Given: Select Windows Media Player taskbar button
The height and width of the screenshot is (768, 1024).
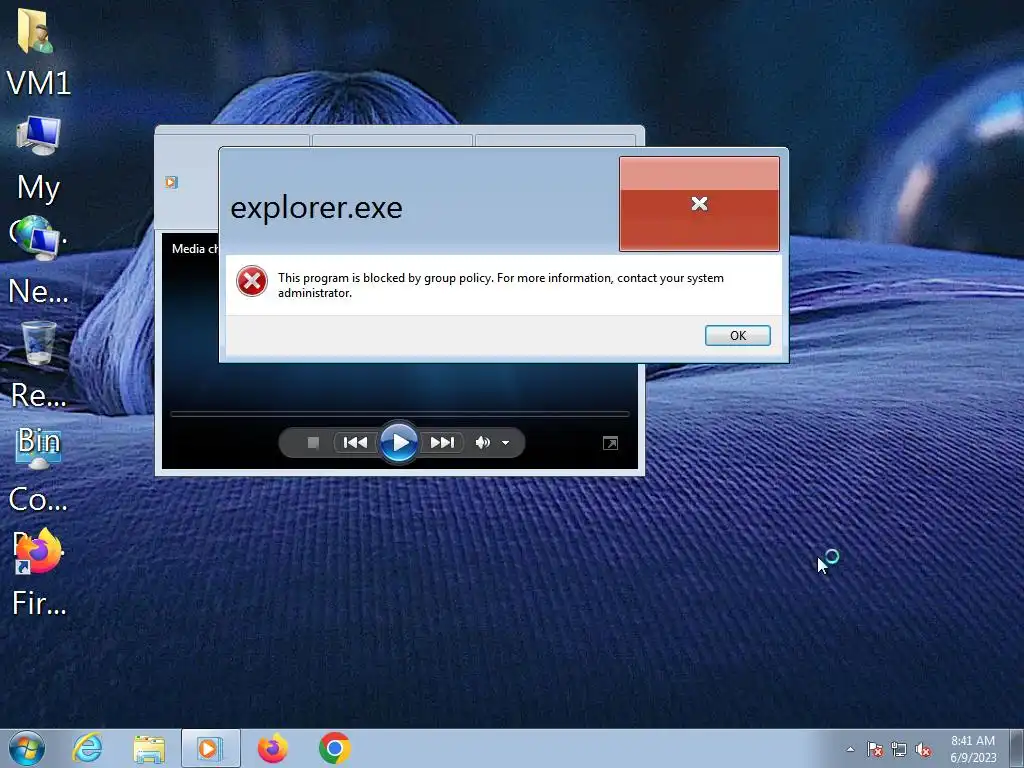Looking at the screenshot, I should click(210, 748).
